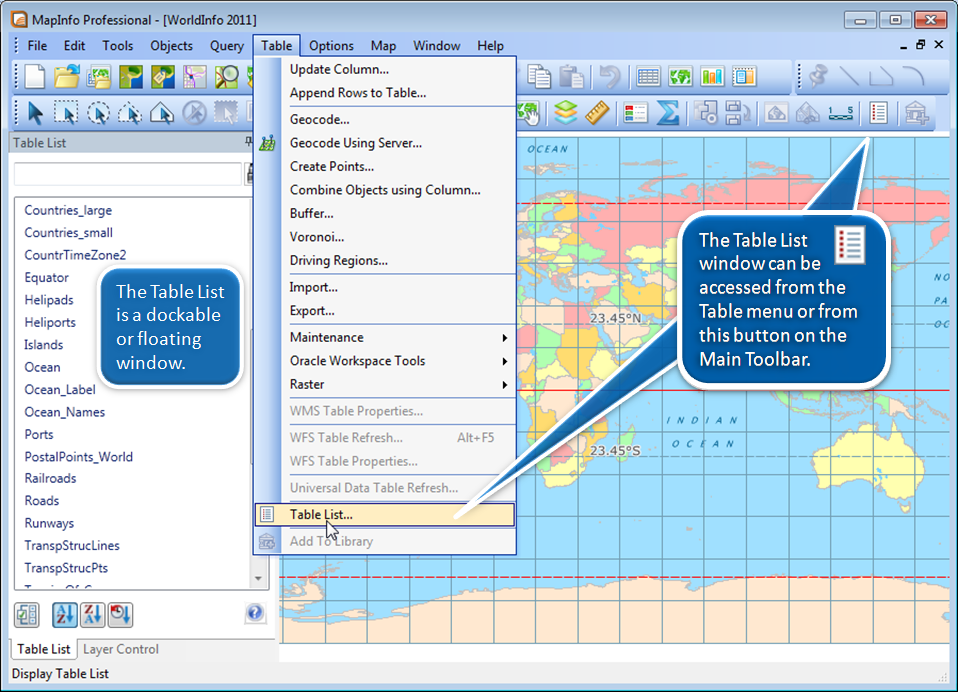Open the Tools menu

117,46
